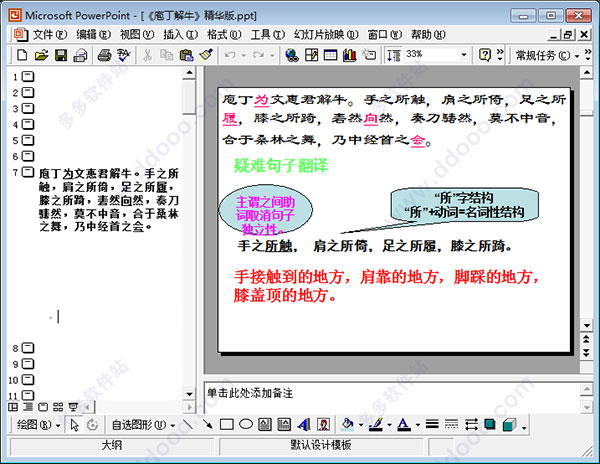Click the Paste clipboard icon

186,55
